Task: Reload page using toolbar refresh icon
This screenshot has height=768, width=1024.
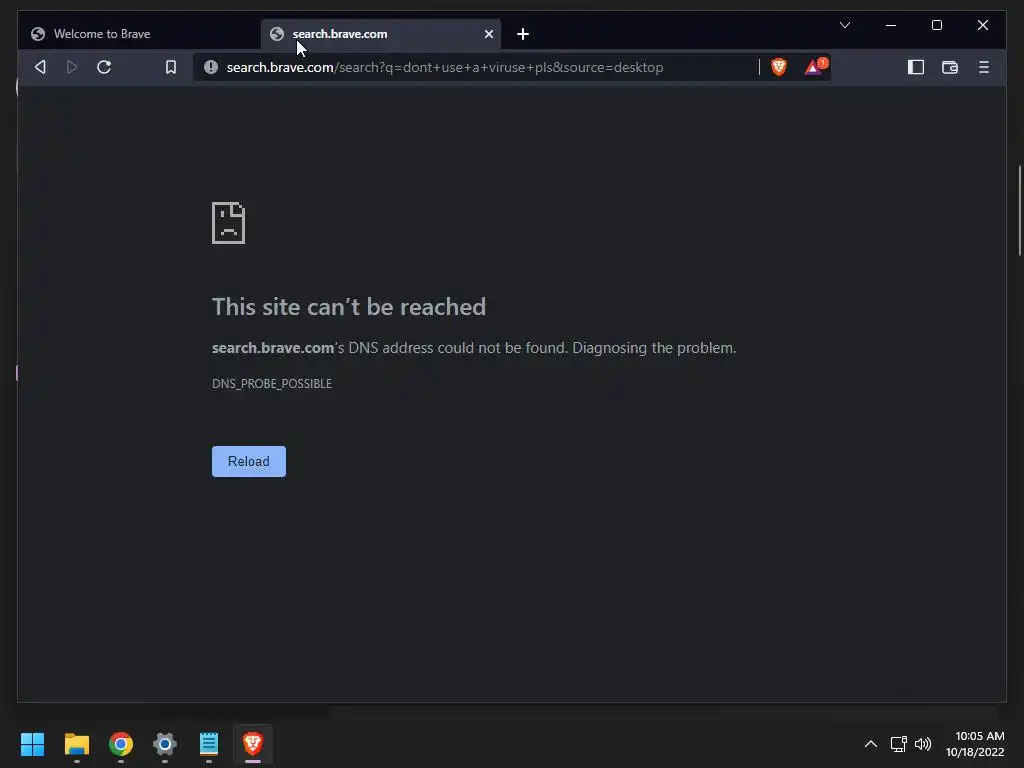Action: [x=104, y=67]
